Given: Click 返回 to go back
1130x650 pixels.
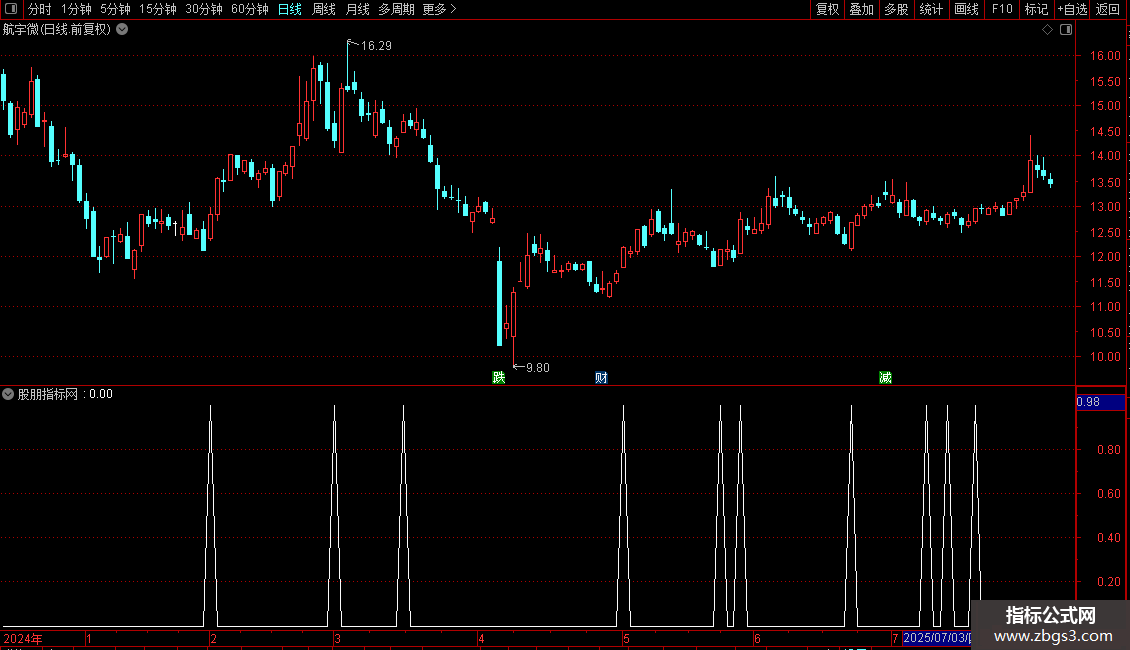Looking at the screenshot, I should click(1108, 9).
